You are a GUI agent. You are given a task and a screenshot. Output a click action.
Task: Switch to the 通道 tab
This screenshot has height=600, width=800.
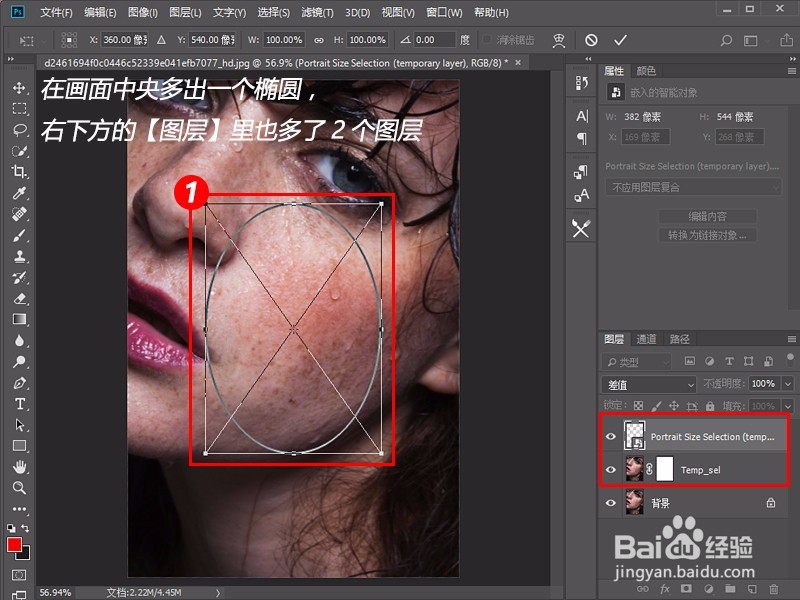pos(646,339)
